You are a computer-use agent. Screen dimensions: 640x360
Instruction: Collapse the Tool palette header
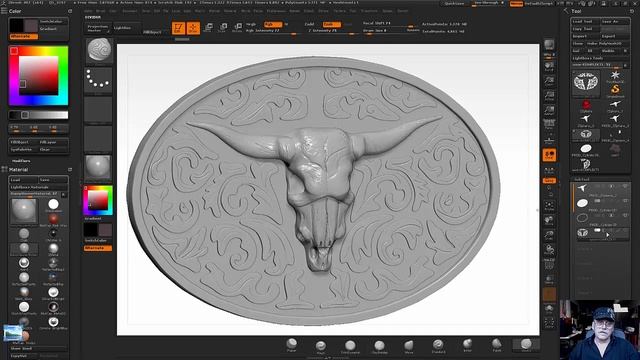[x=576, y=11]
